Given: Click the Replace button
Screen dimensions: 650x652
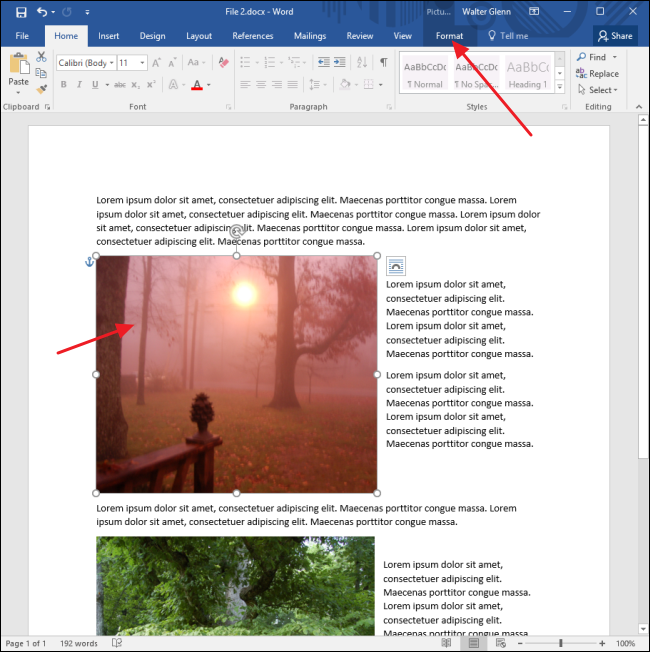Looking at the screenshot, I should coord(597,74).
